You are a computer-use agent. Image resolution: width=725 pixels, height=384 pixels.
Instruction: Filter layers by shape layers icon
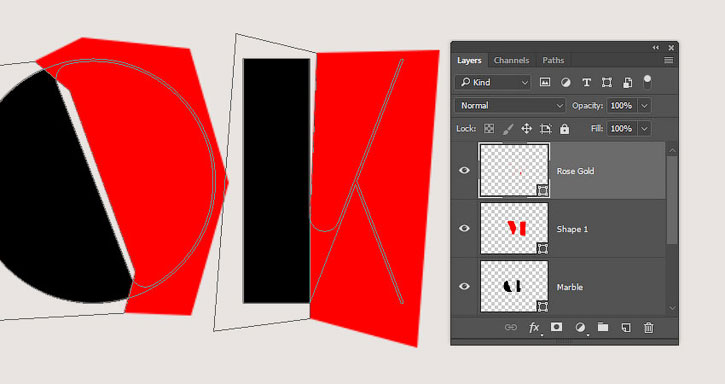(607, 82)
